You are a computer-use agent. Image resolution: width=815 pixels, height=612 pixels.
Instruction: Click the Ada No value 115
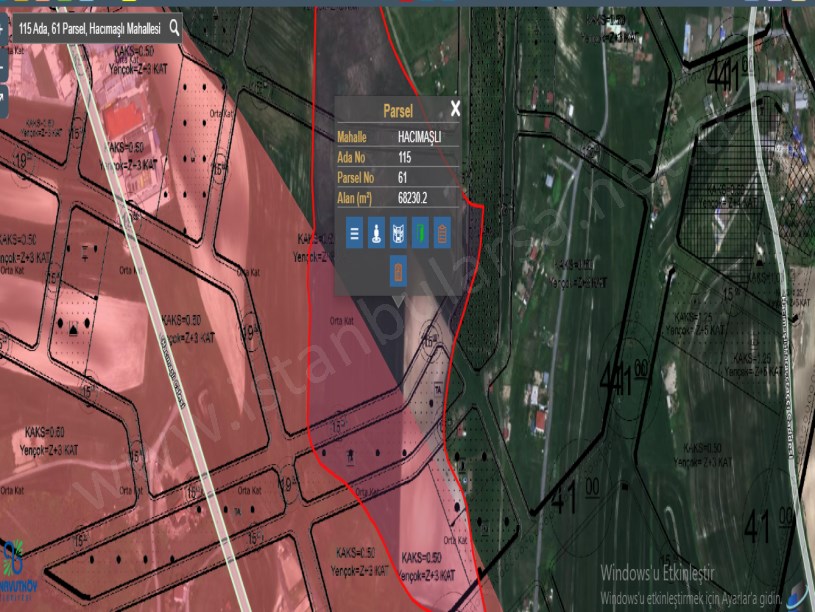click(x=405, y=157)
